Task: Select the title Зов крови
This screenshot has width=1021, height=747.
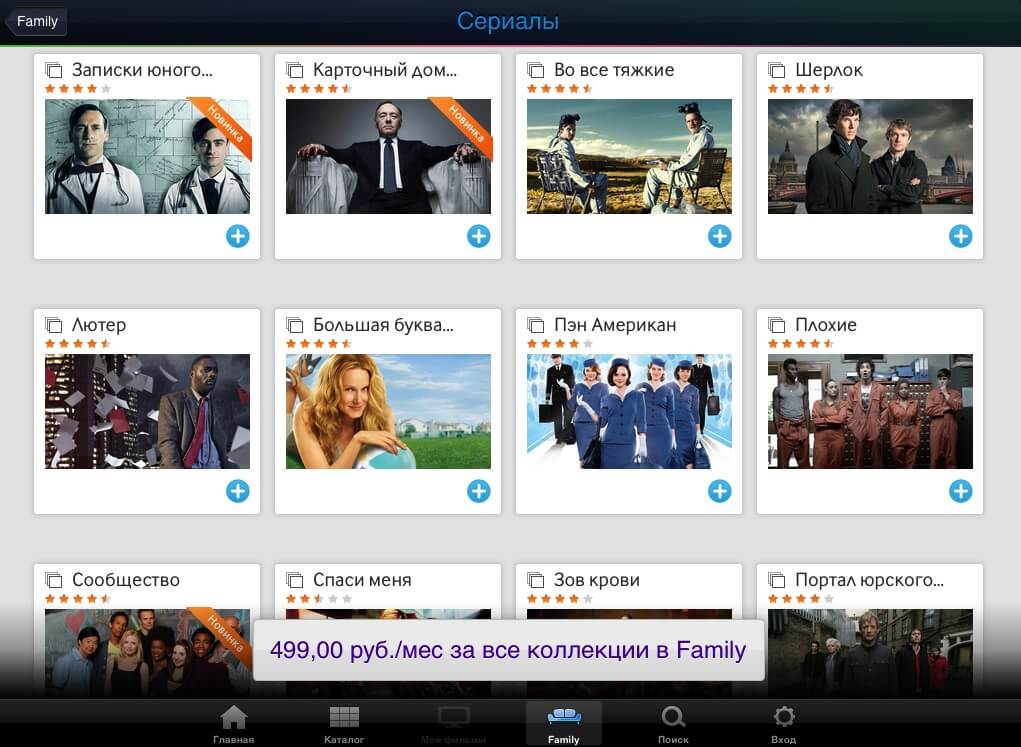Action: click(x=597, y=580)
